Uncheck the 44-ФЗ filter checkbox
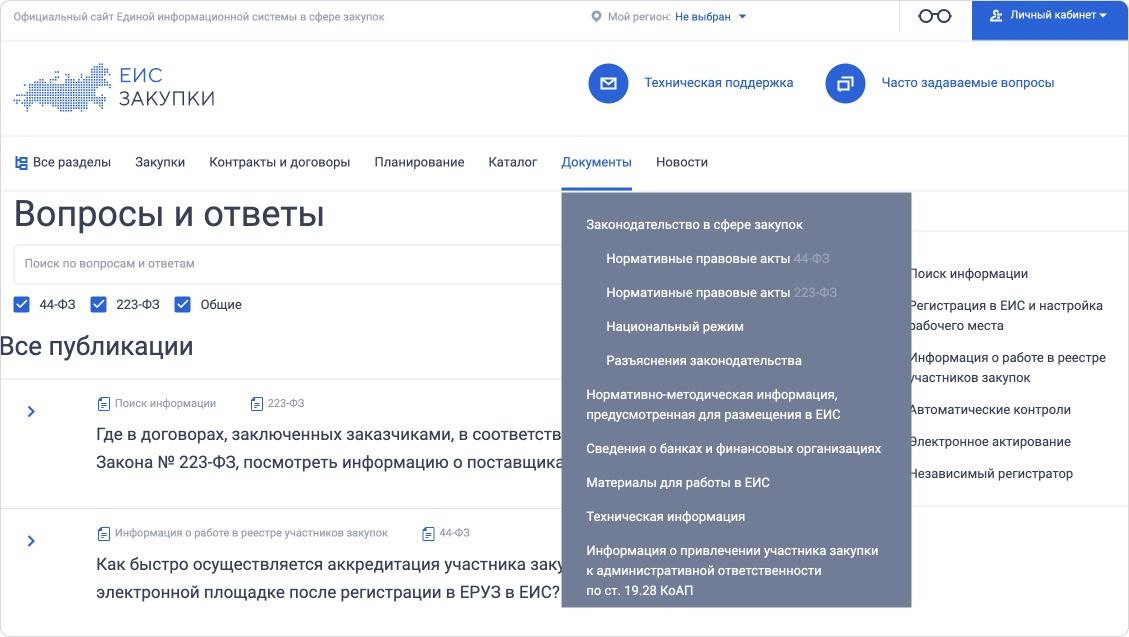 21,304
